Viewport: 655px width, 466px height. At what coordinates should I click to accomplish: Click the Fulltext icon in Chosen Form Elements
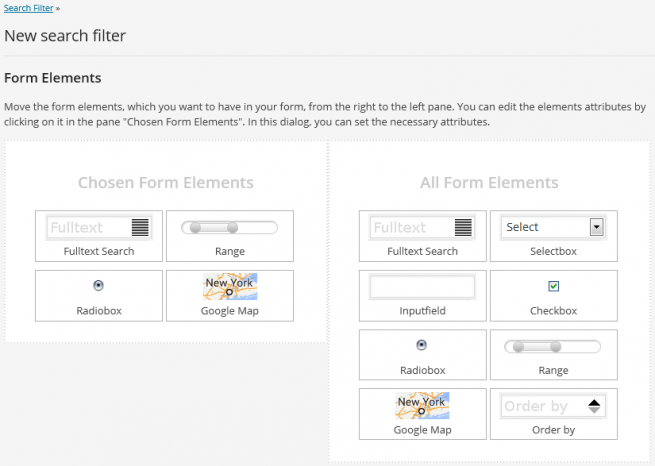(x=99, y=227)
